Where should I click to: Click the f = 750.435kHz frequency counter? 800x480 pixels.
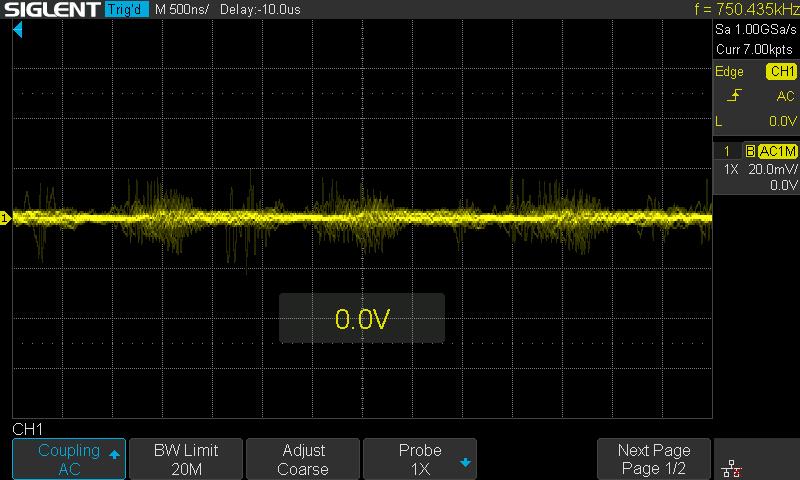[746, 9]
